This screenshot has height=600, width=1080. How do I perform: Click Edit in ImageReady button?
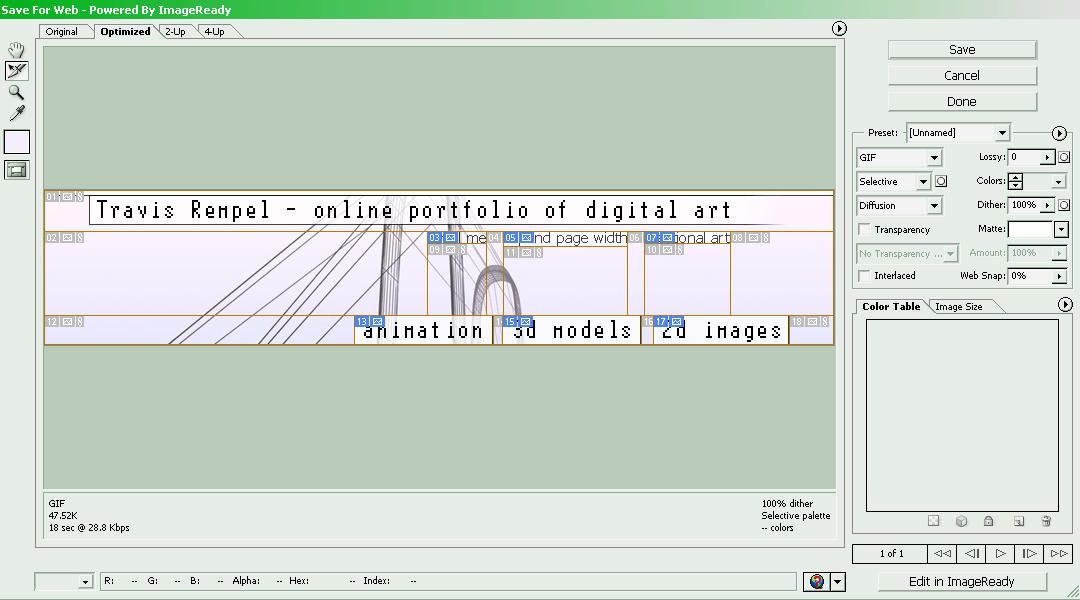tap(961, 581)
